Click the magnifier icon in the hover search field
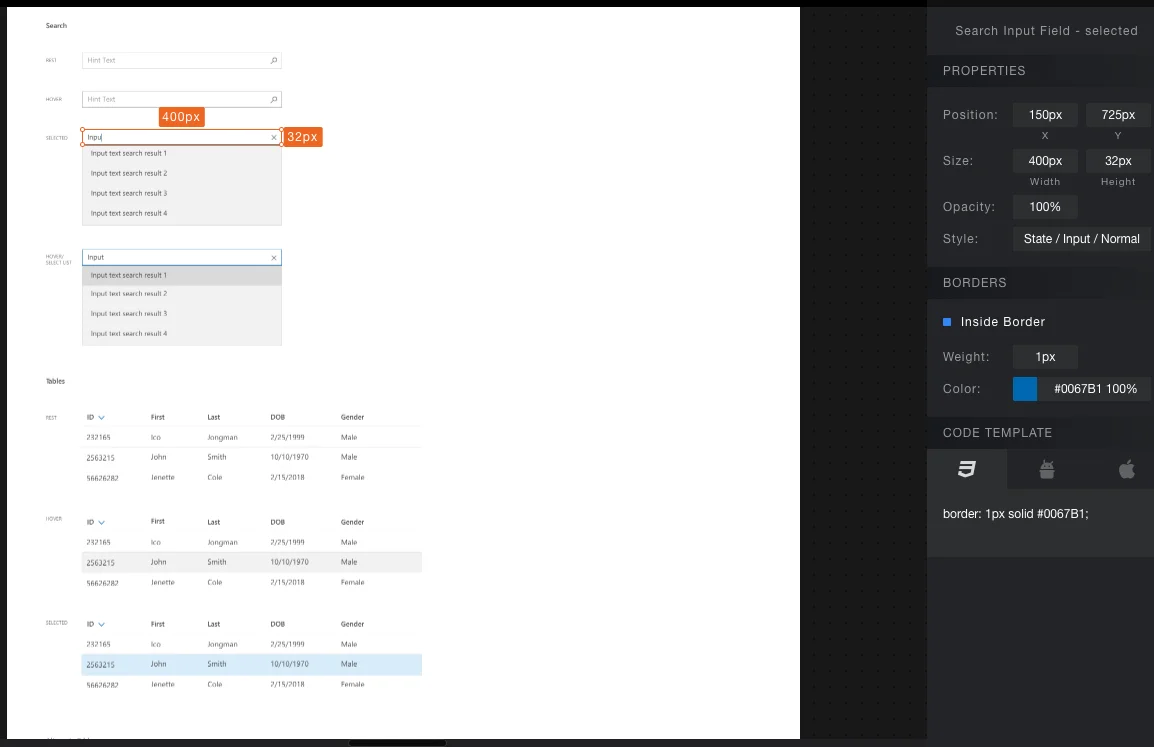1154x747 pixels. (x=274, y=100)
